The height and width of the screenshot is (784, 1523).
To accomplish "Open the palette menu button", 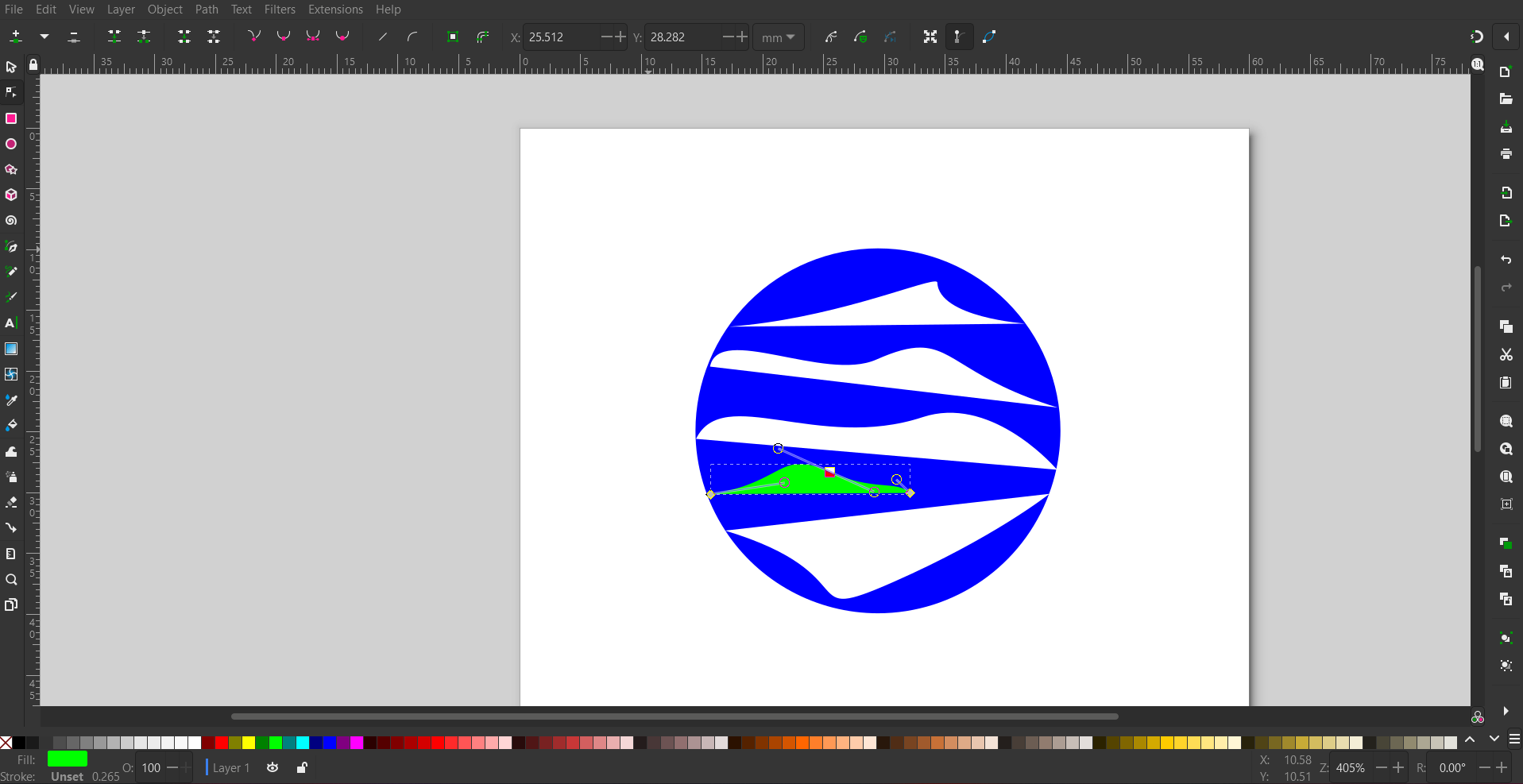I will click(x=1514, y=740).
